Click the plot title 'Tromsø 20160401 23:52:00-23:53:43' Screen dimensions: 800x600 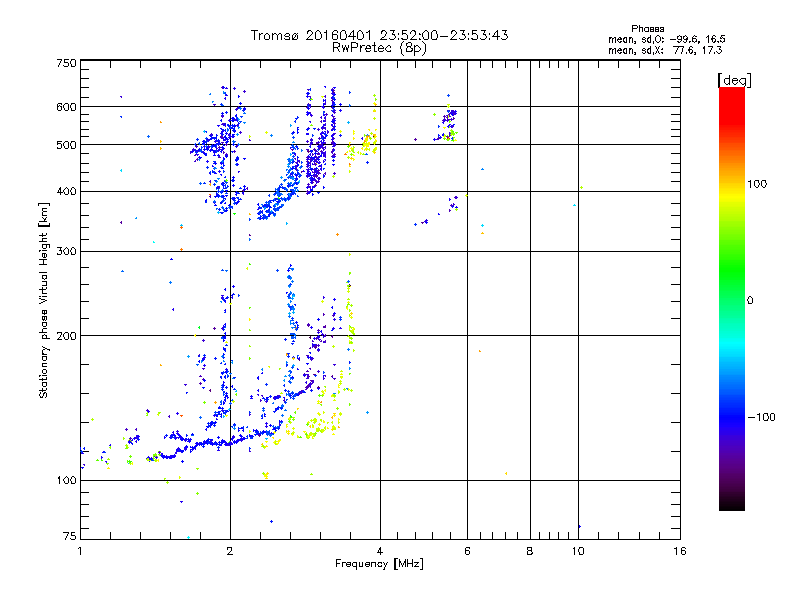click(x=379, y=35)
